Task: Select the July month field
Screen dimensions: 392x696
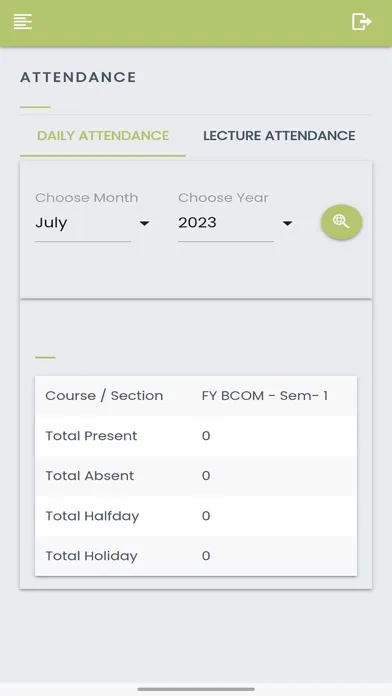Action: [83, 223]
